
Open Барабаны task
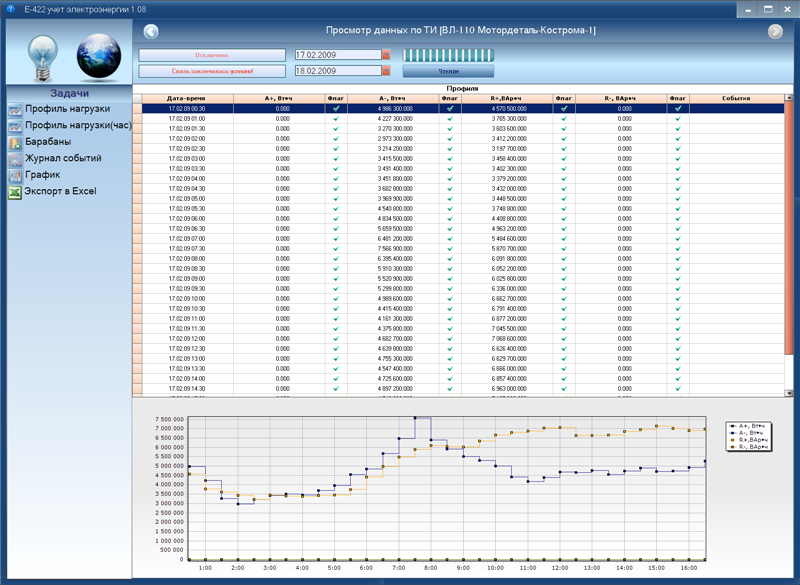click(48, 142)
